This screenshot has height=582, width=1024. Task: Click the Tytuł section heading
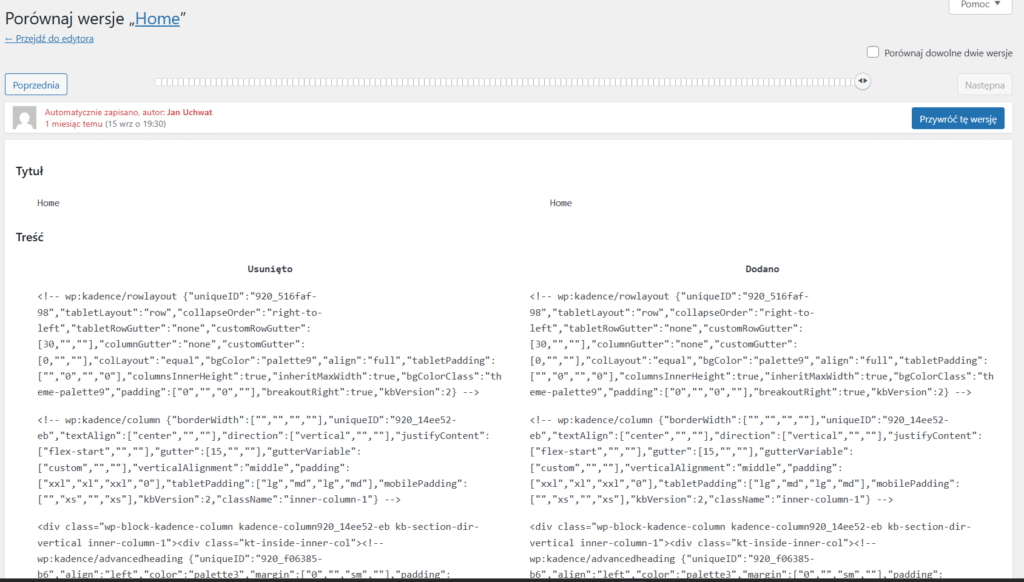tap(29, 171)
